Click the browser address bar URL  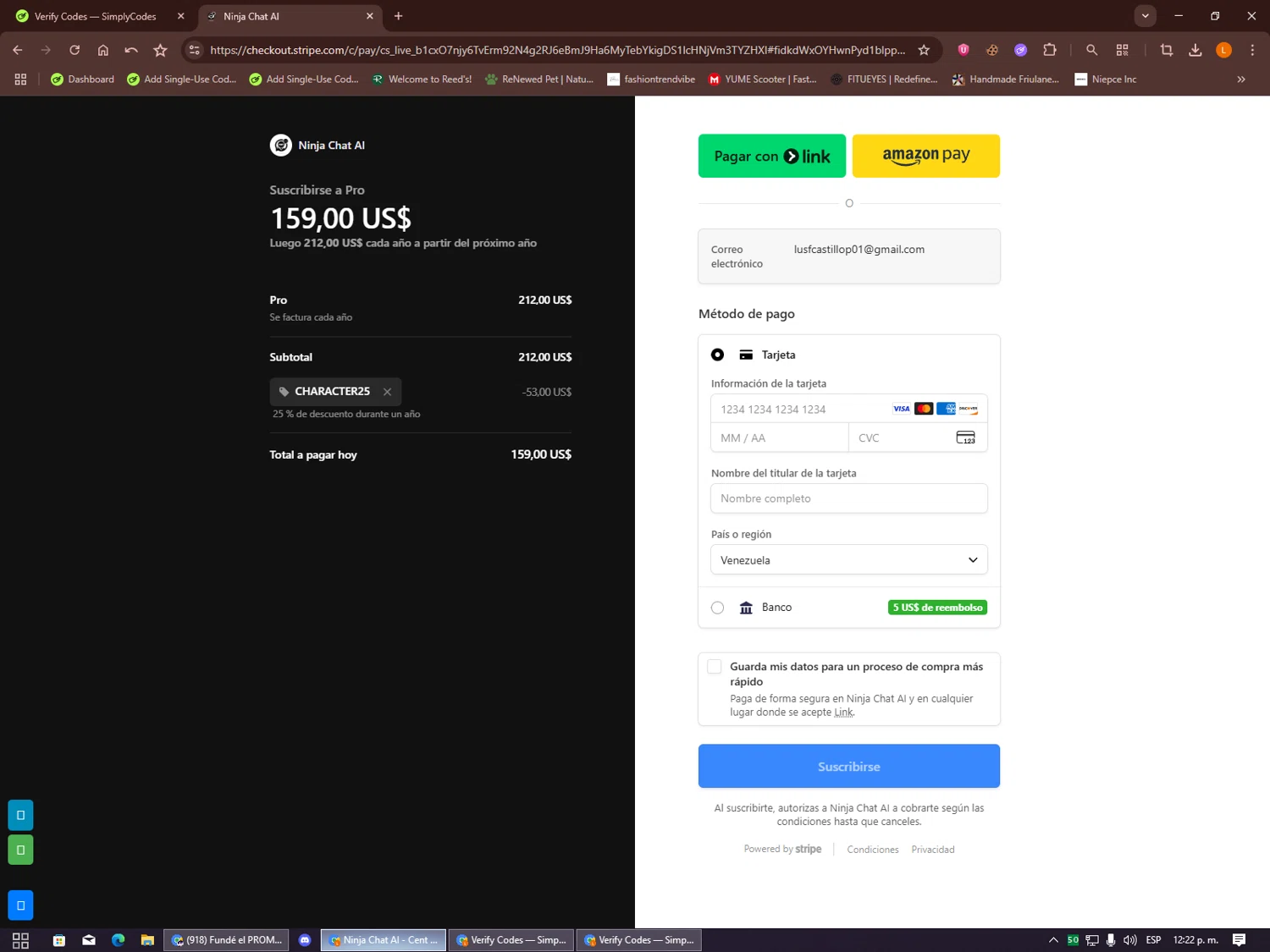point(557,50)
